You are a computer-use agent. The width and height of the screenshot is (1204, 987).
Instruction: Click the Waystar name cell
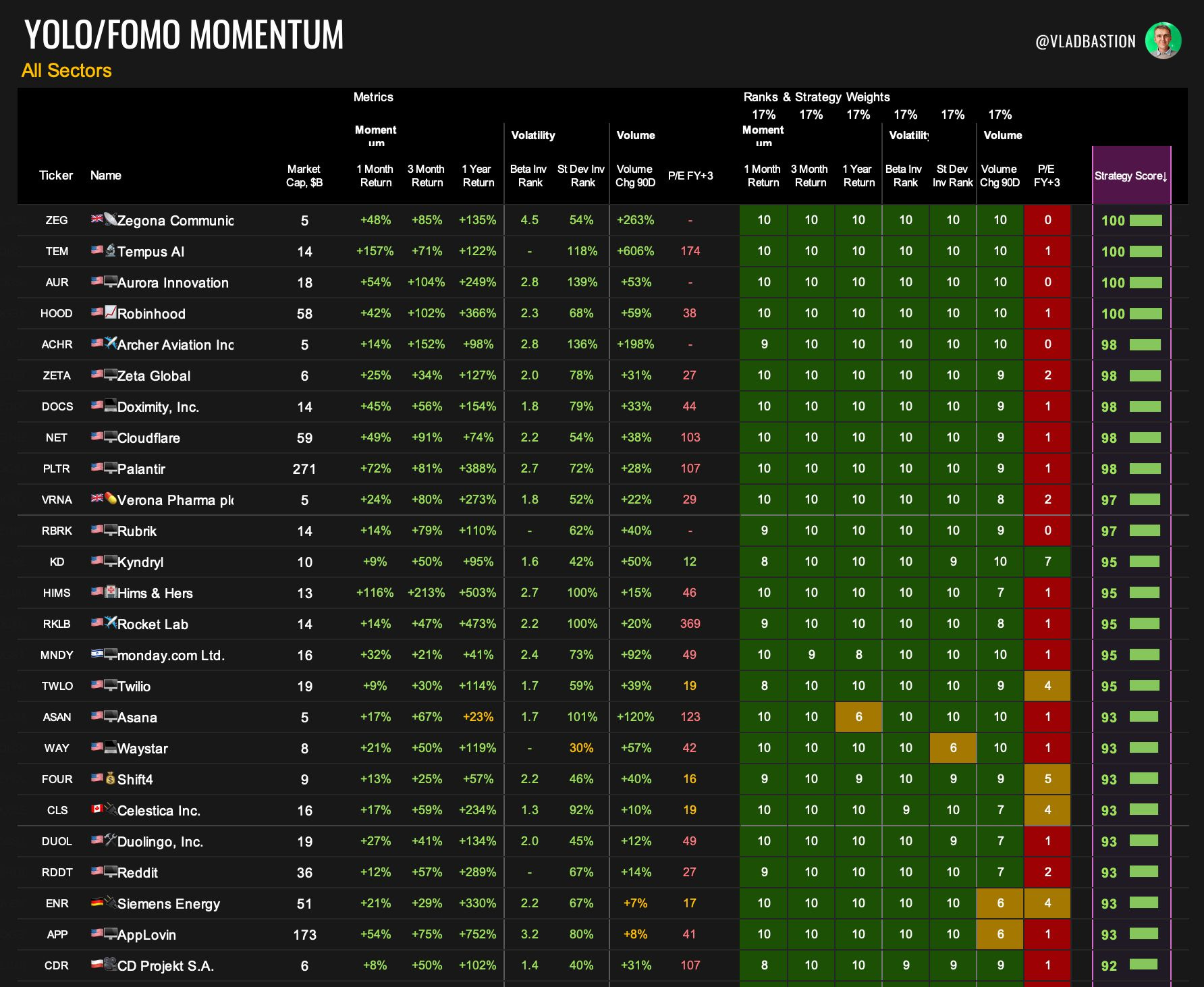pyautogui.click(x=142, y=749)
